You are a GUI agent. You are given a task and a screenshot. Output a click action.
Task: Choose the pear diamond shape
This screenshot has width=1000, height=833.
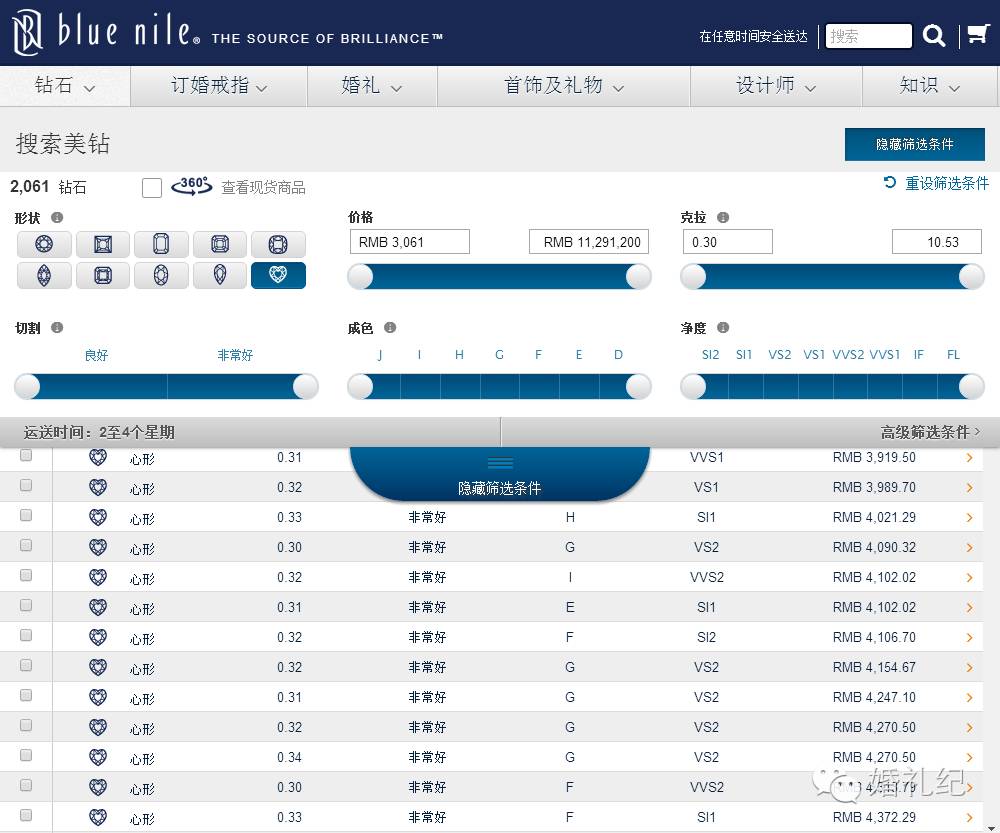[x=220, y=275]
